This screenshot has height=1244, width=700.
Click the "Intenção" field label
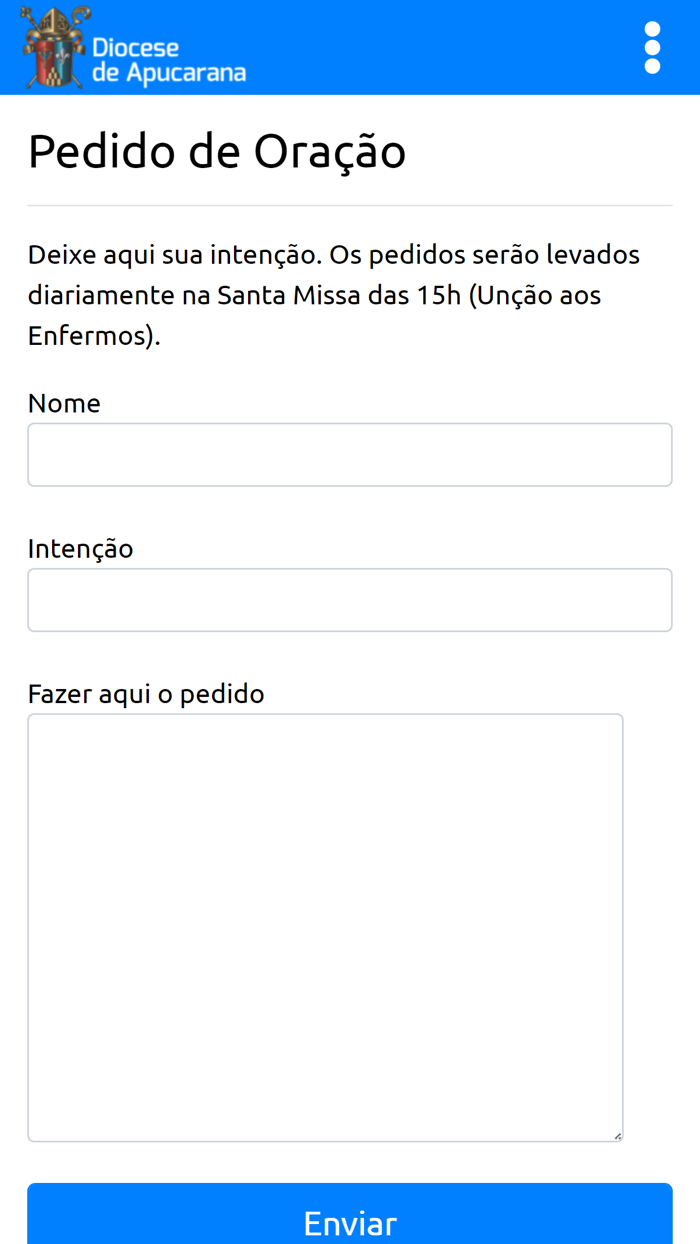coord(80,548)
